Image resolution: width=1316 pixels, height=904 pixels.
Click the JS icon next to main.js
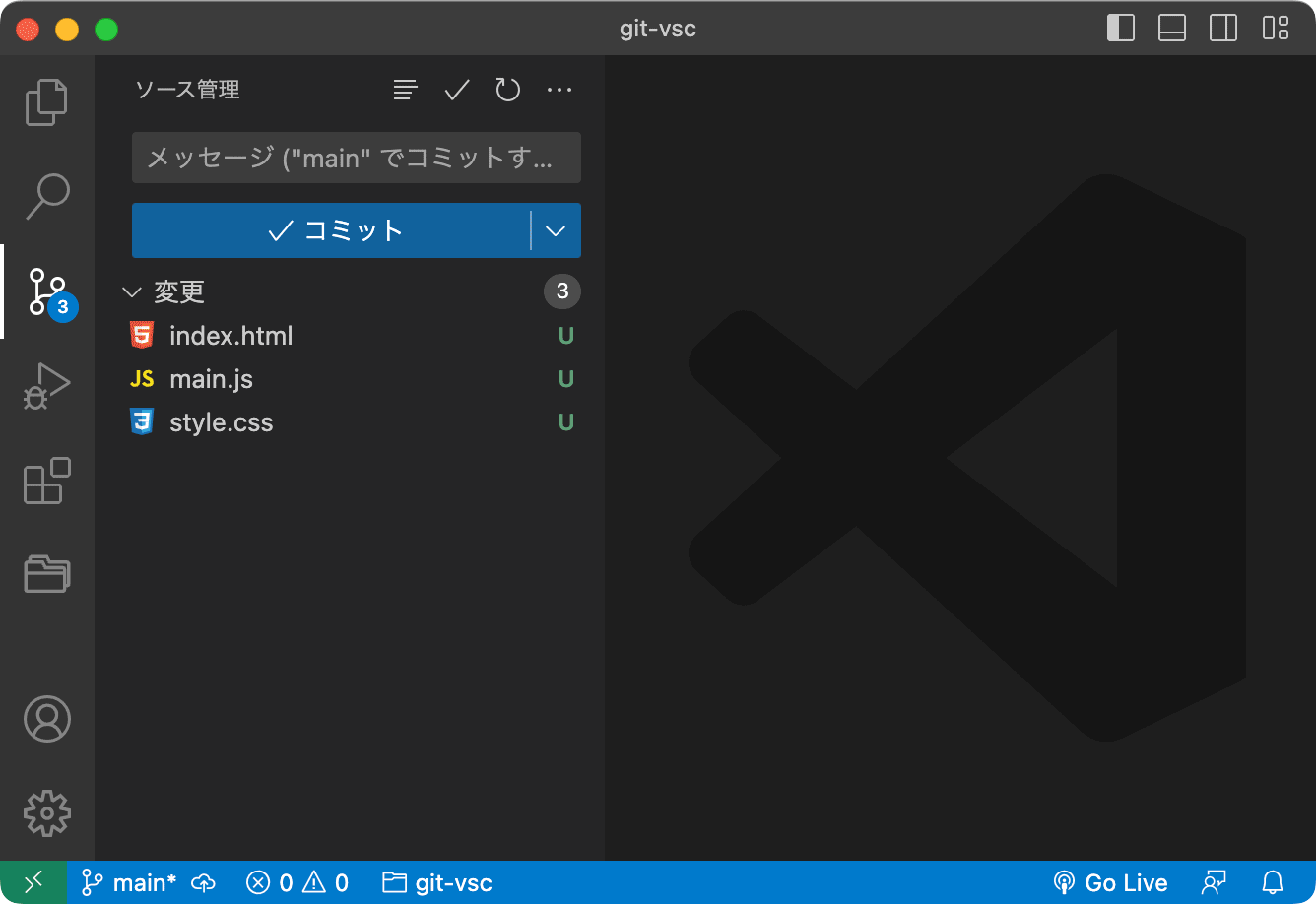(142, 379)
